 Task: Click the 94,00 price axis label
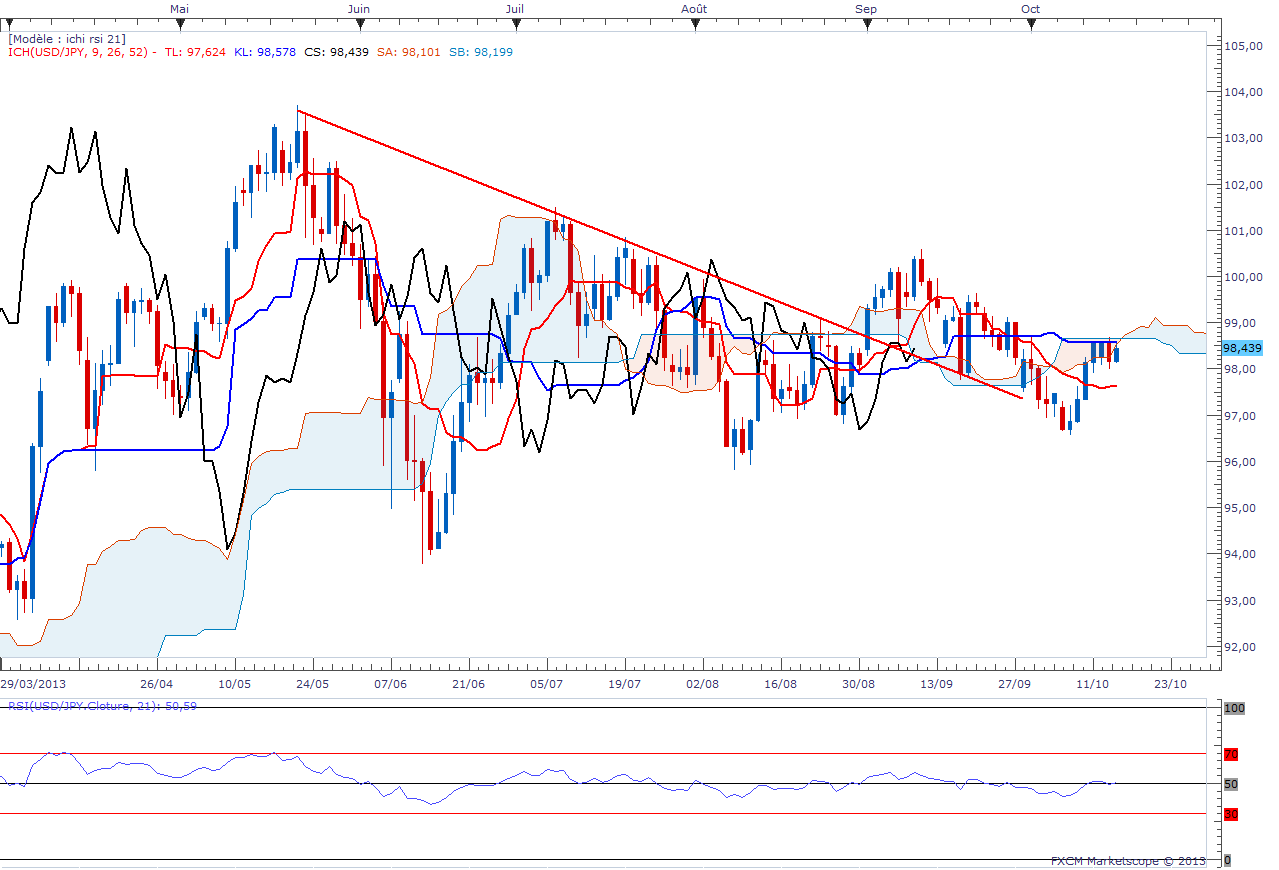[x=1242, y=555]
